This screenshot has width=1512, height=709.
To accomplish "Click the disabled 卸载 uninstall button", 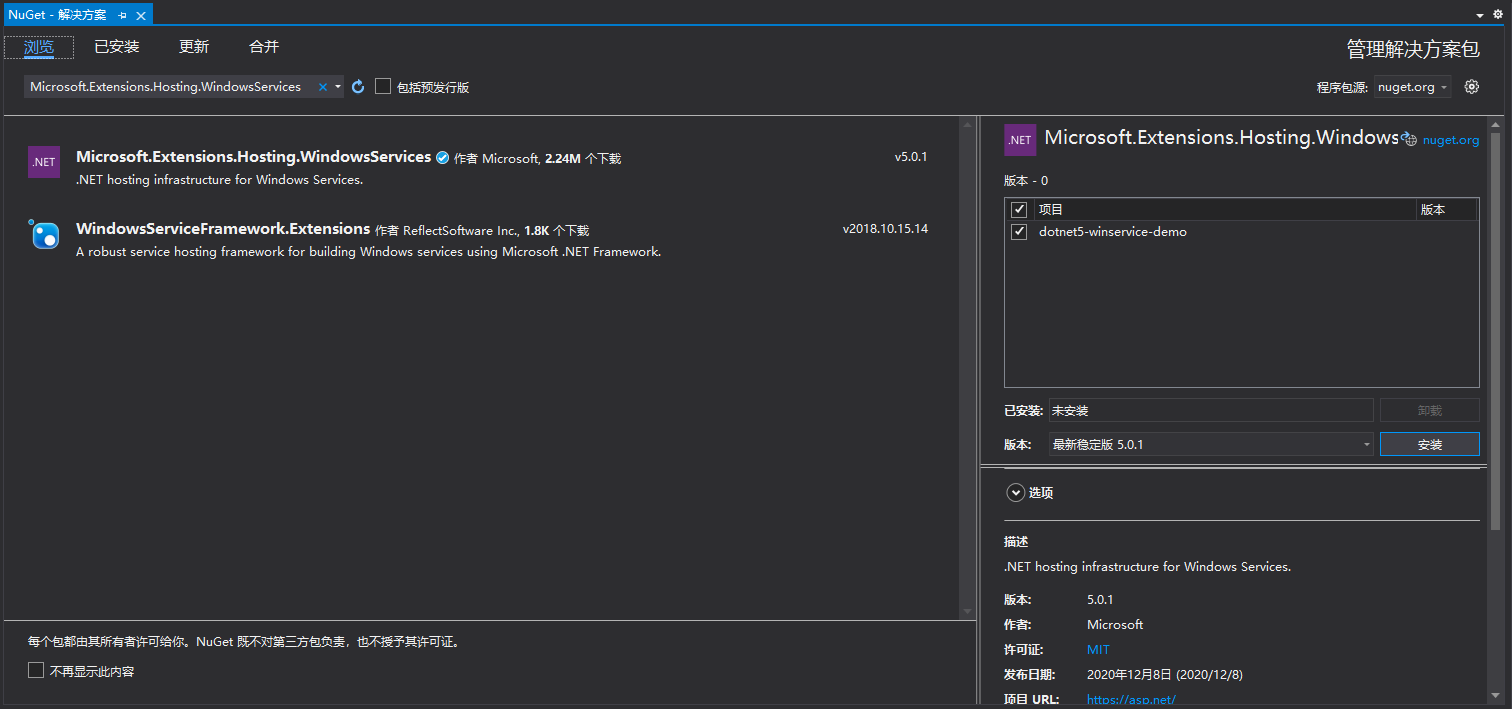I will pyautogui.click(x=1430, y=411).
